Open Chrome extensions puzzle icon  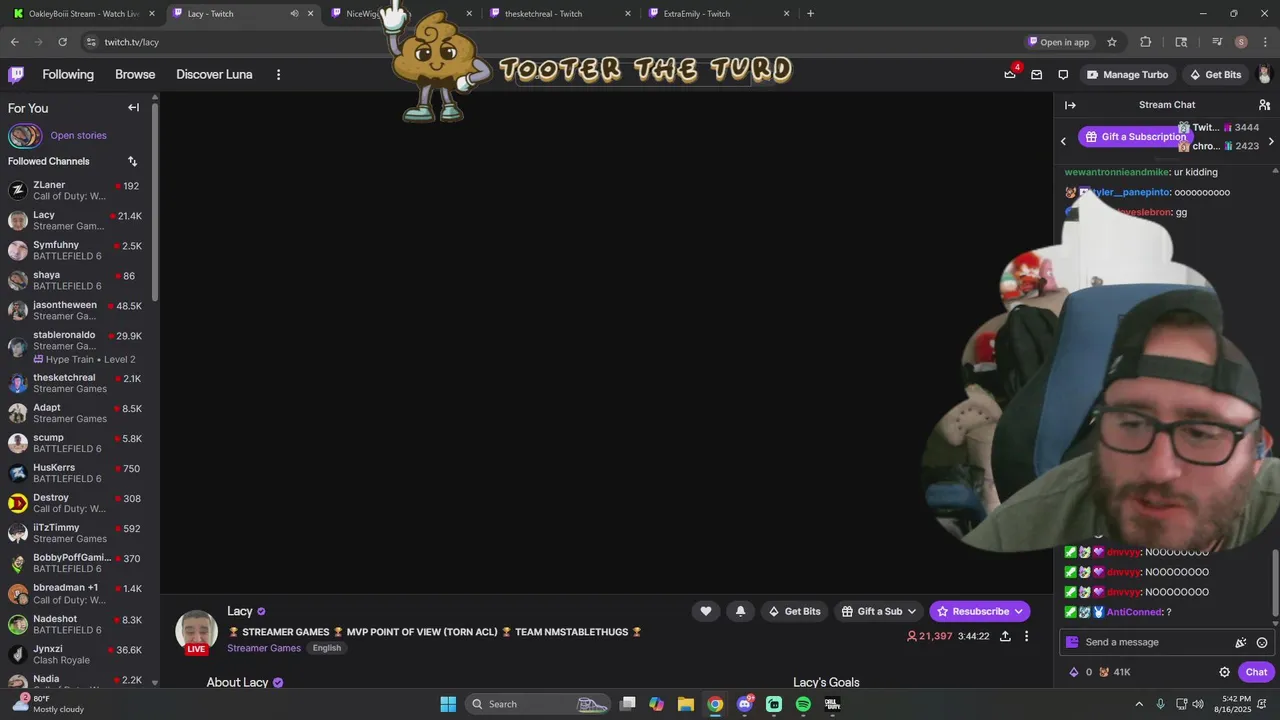pyautogui.click(x=1146, y=42)
